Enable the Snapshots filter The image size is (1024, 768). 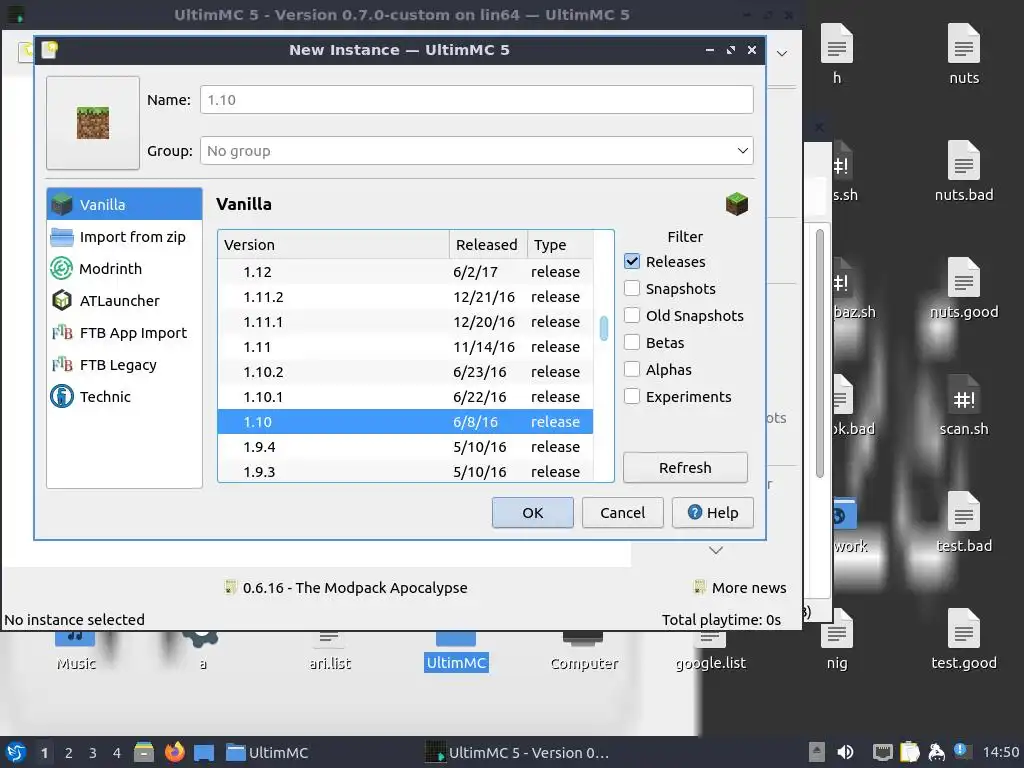coord(632,288)
